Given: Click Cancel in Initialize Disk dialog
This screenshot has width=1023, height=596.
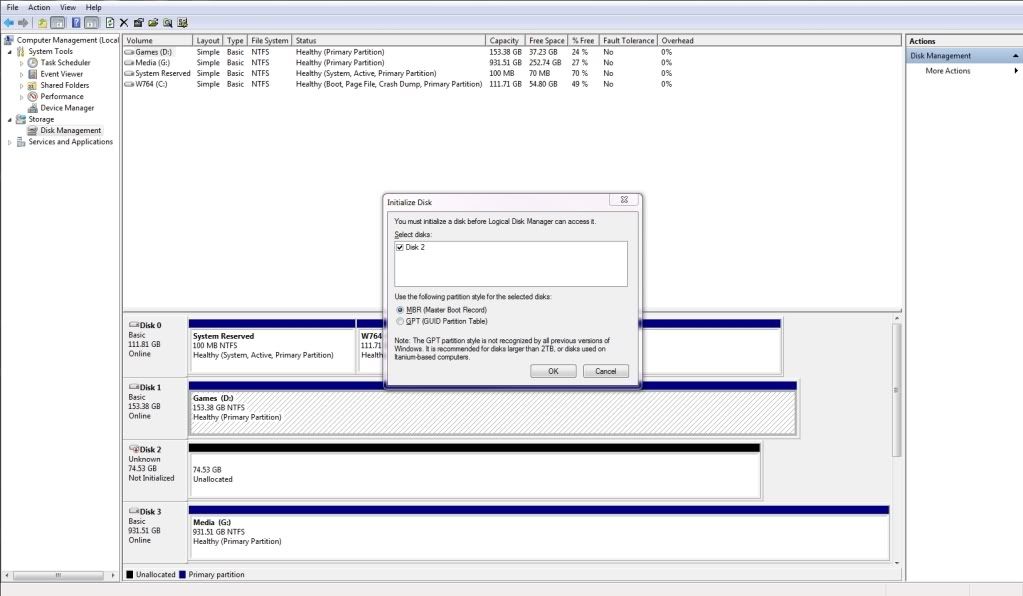Looking at the screenshot, I should pos(605,371).
